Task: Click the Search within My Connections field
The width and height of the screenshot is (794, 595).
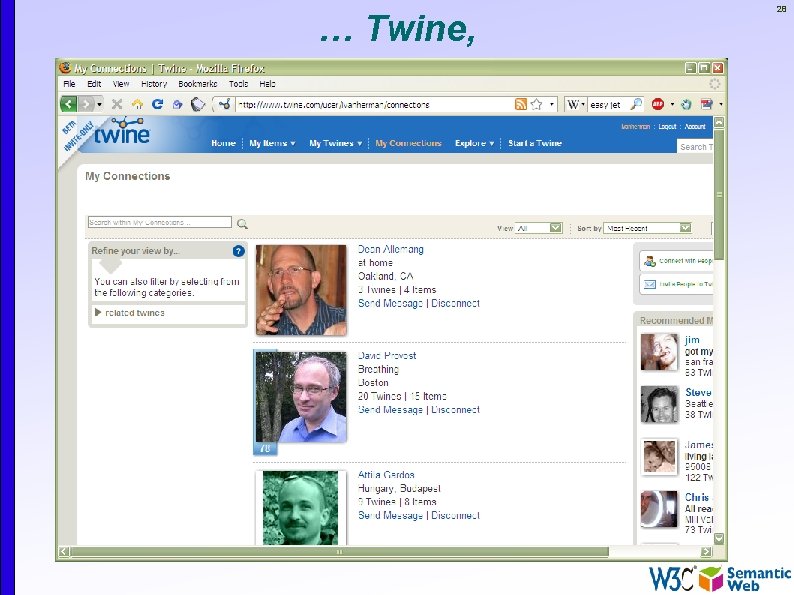Action: click(160, 222)
